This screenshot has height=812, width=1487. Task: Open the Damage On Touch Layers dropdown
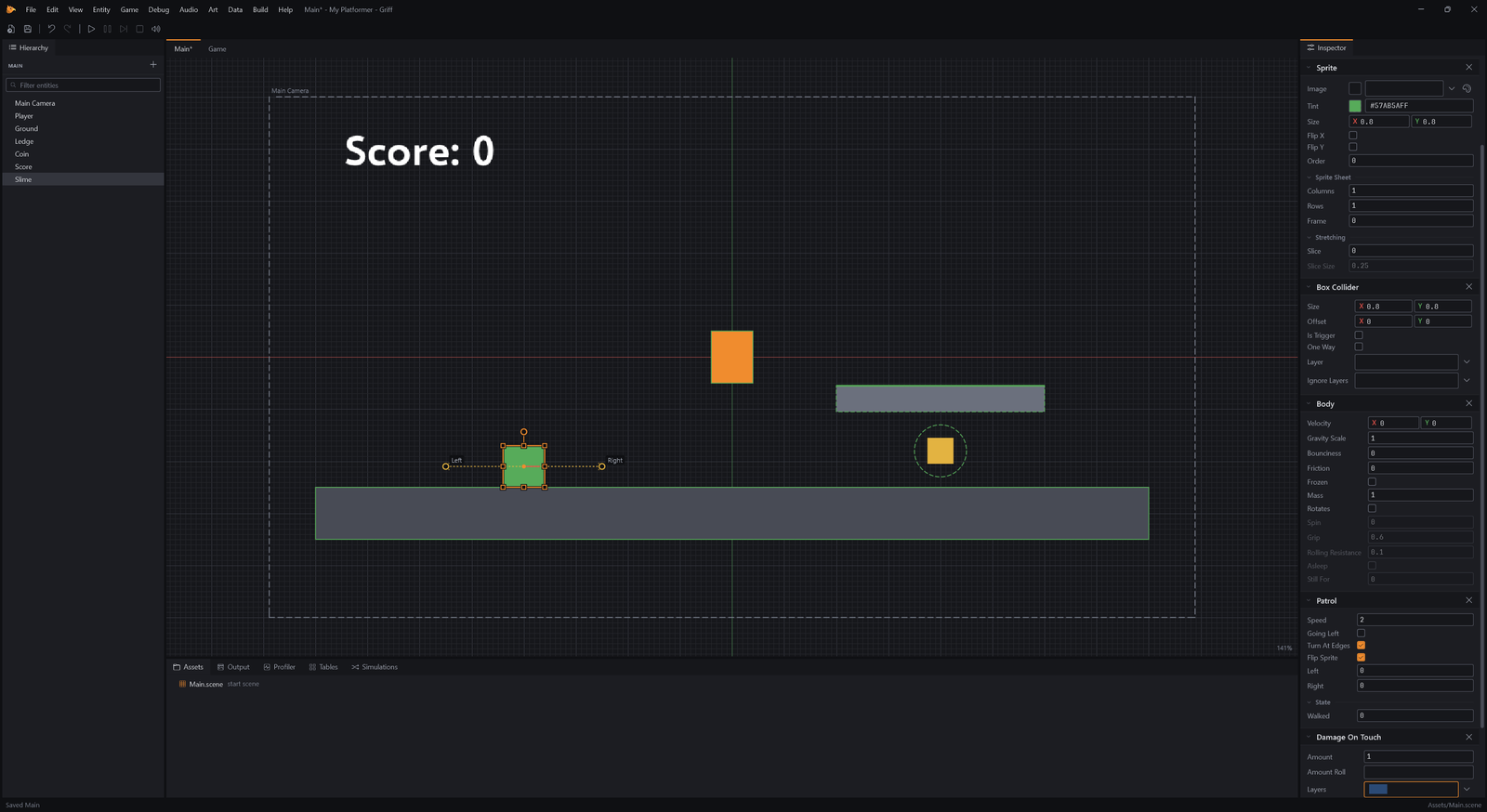tap(1467, 790)
